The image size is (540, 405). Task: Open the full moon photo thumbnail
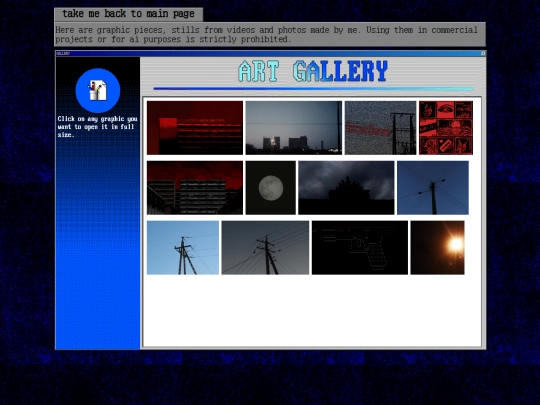click(271, 188)
